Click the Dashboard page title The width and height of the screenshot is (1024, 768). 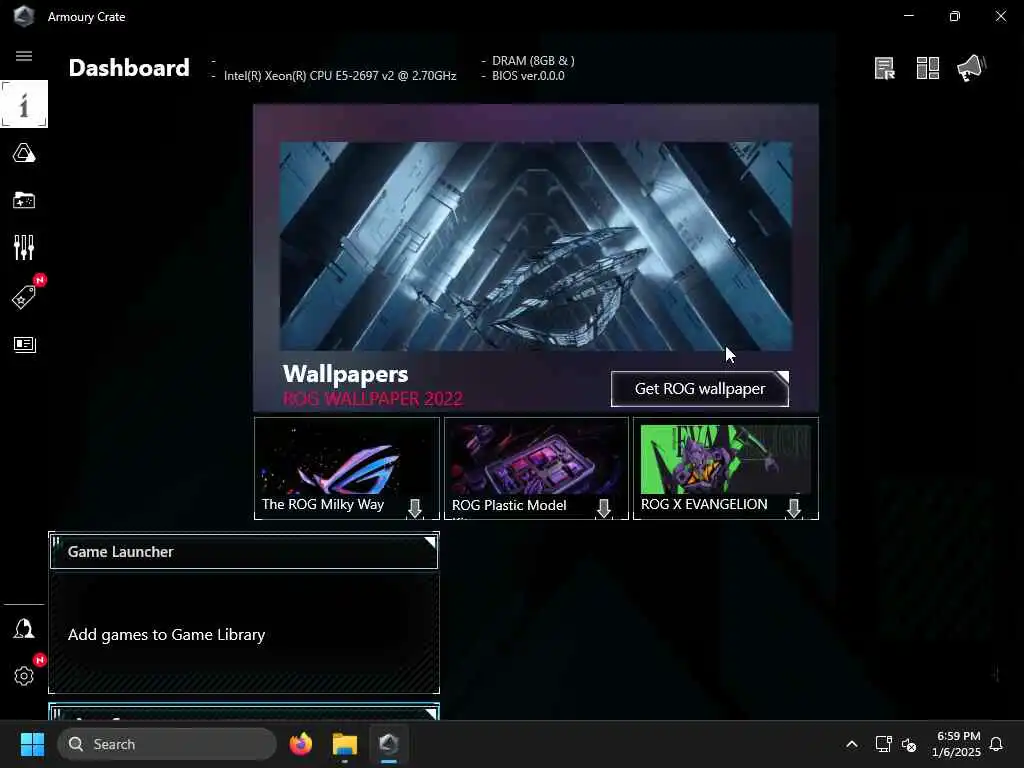tap(129, 68)
